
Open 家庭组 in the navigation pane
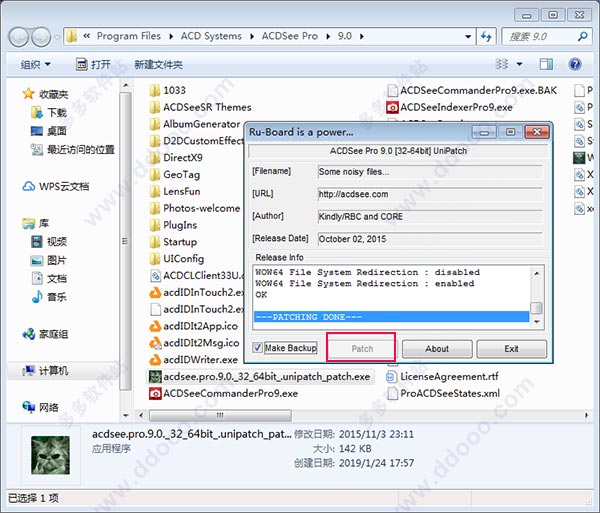point(46,334)
